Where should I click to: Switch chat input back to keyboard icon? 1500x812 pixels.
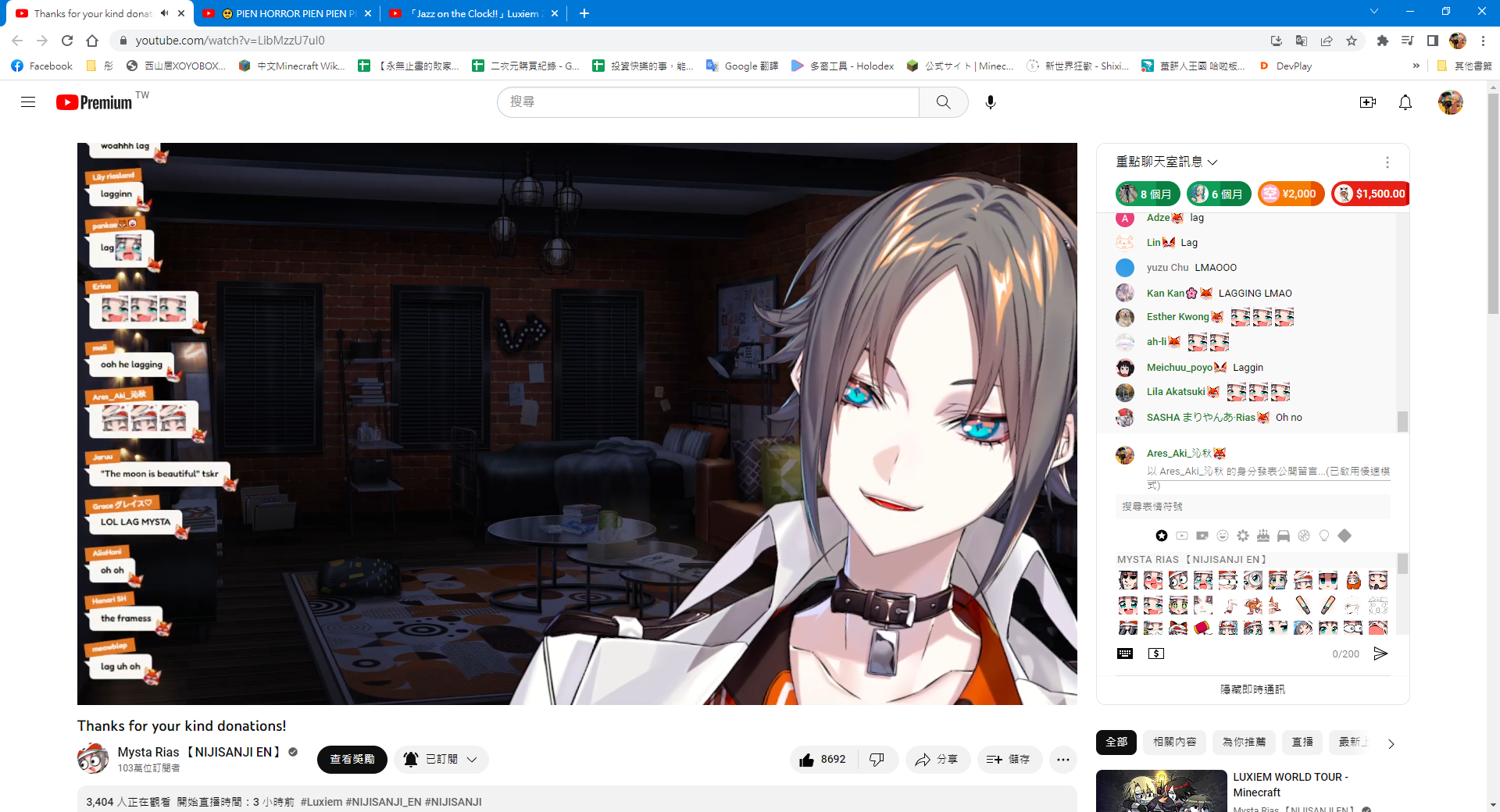1125,654
